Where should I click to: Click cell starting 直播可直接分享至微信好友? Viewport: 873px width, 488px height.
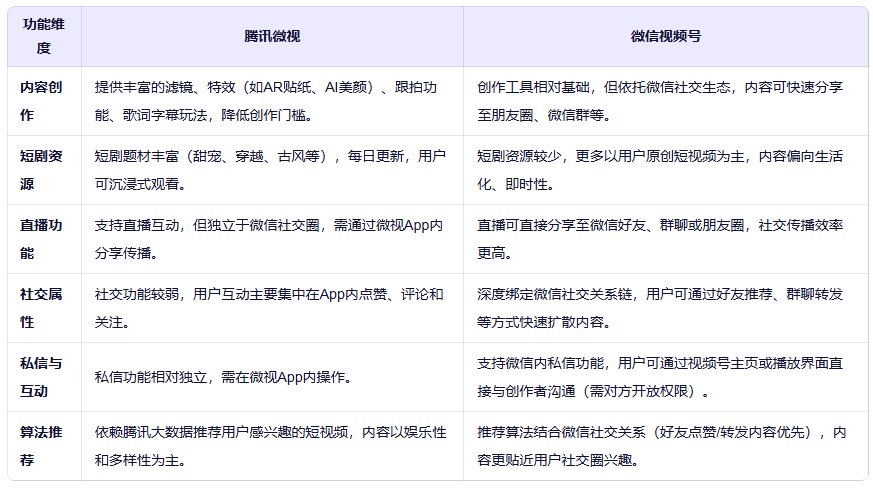(665, 239)
